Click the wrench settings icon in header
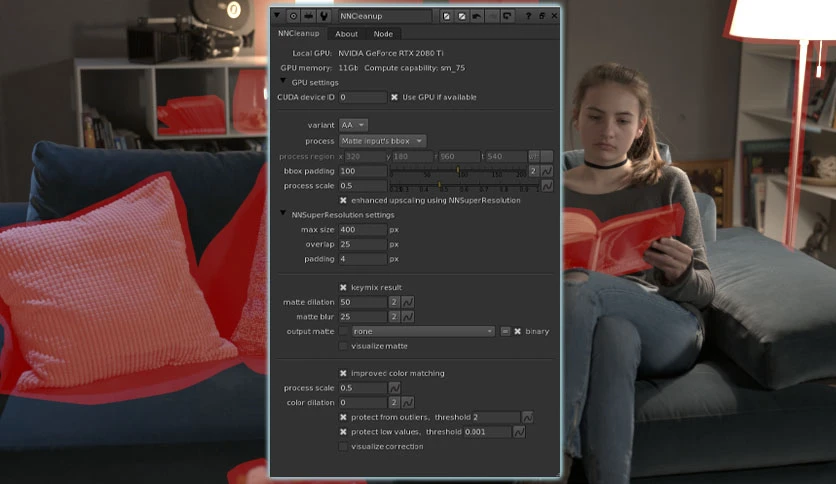This screenshot has height=484, width=836. coord(324,16)
